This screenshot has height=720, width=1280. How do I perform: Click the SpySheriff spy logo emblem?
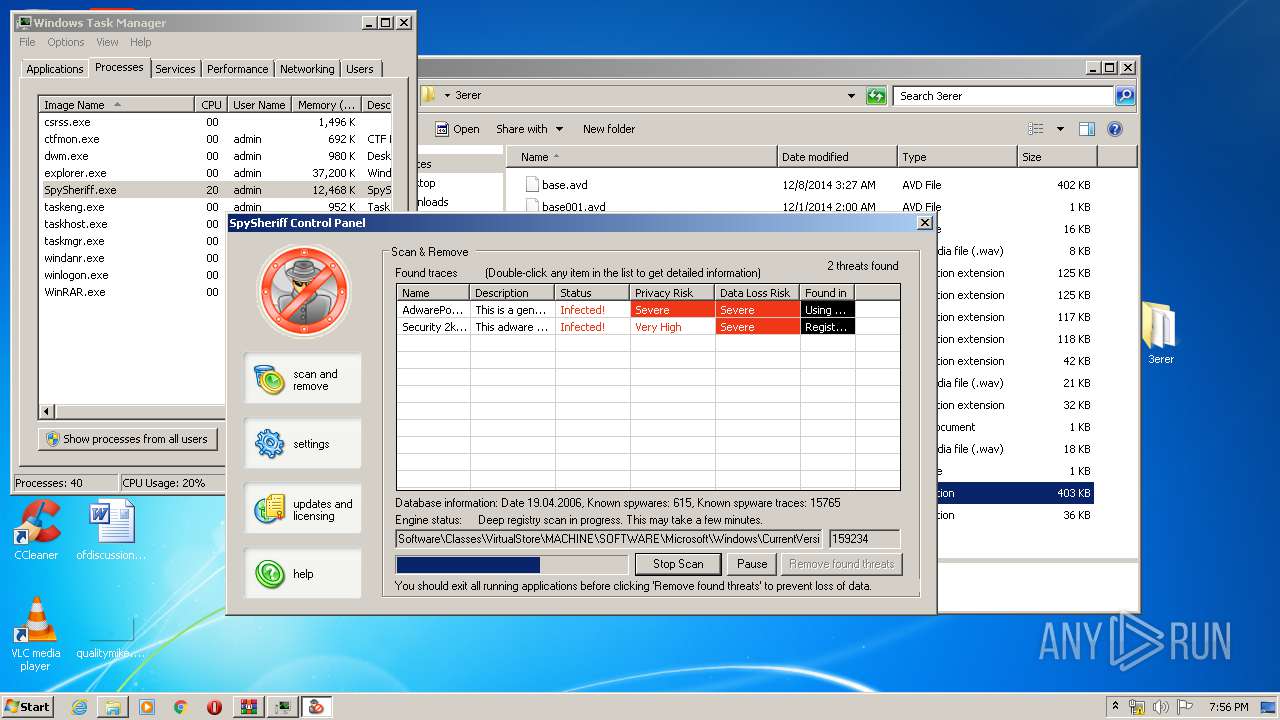tap(304, 291)
